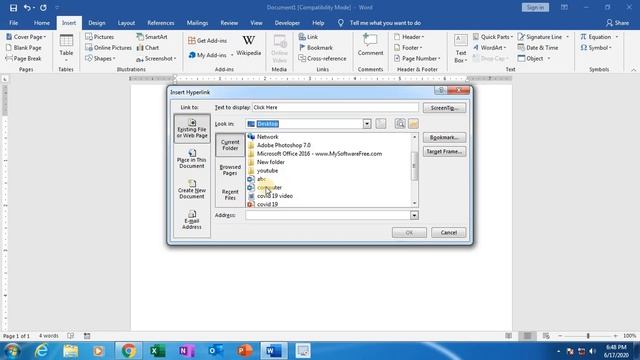Insert a Page Break
The image size is (640, 360).
coord(23,58)
